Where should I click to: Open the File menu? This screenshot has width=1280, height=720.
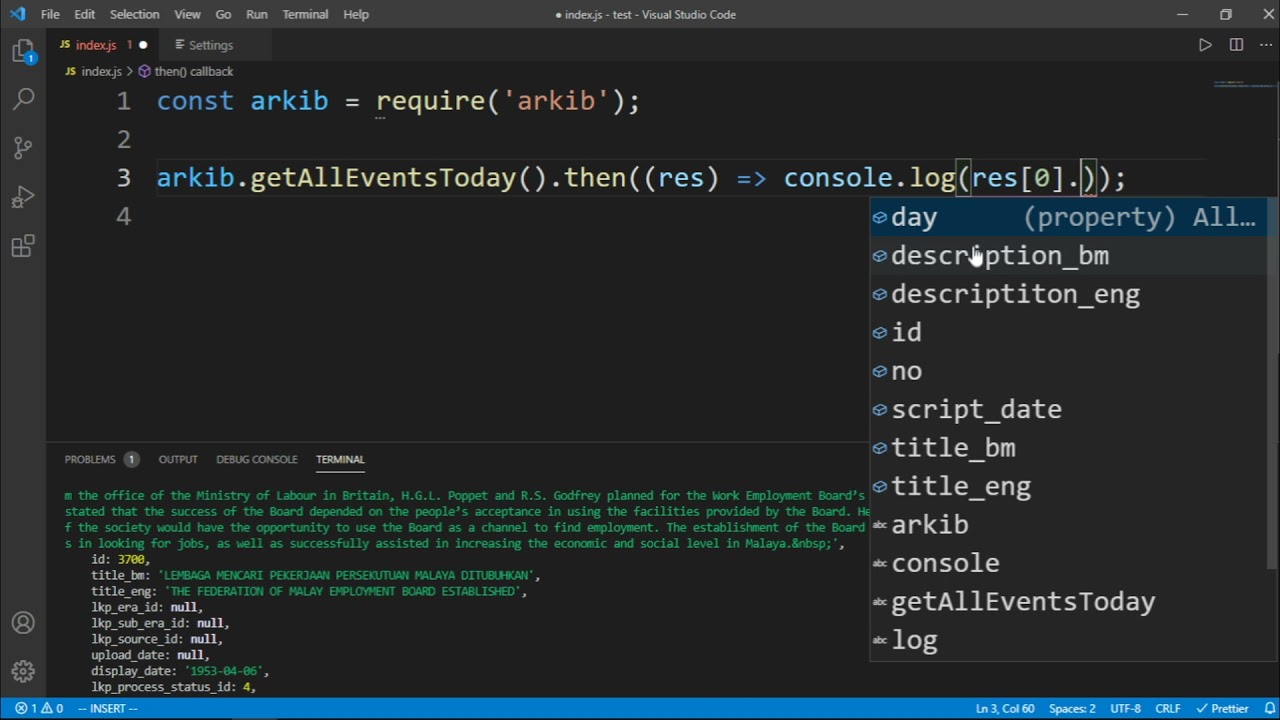click(x=50, y=14)
